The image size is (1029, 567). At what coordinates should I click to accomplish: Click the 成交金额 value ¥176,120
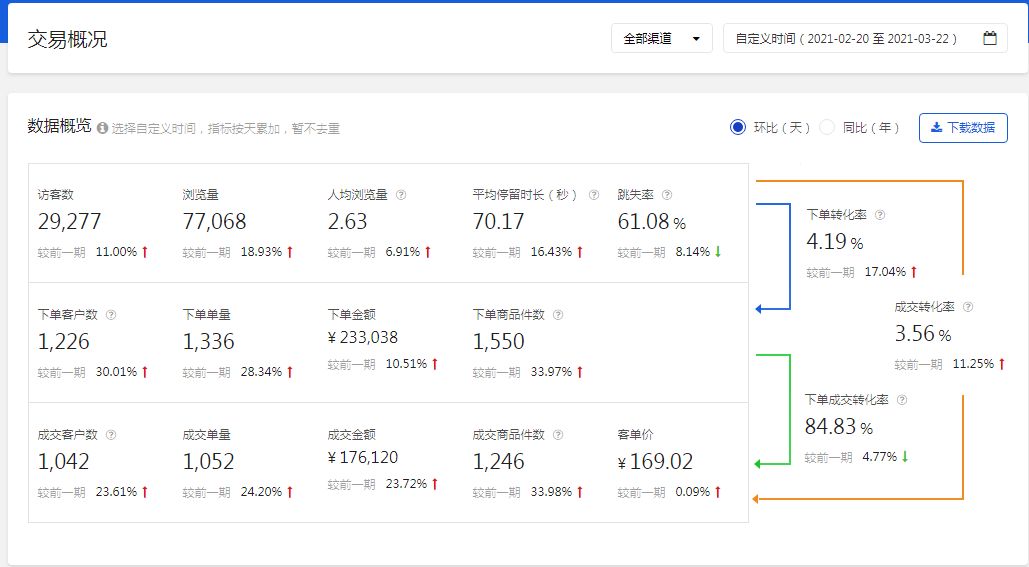tap(363, 457)
